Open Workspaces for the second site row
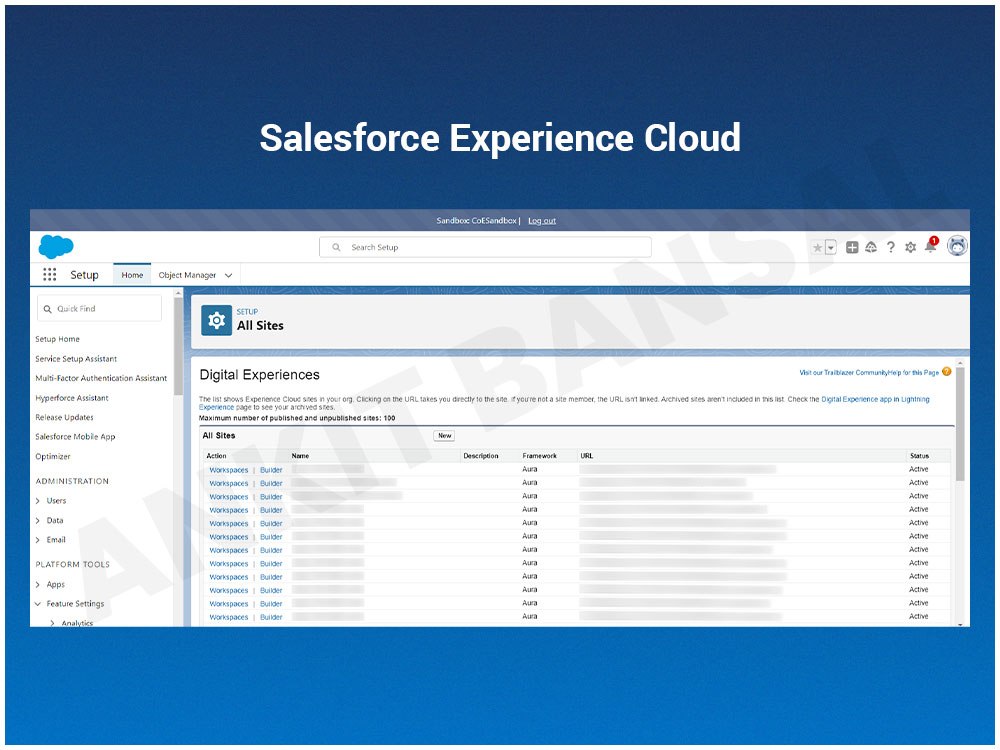 tap(228, 483)
